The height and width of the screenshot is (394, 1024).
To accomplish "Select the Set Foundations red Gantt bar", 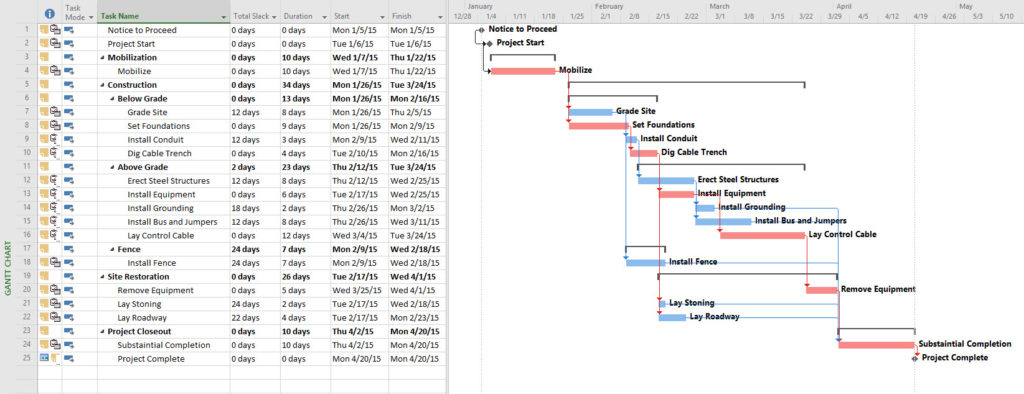I will click(x=599, y=125).
